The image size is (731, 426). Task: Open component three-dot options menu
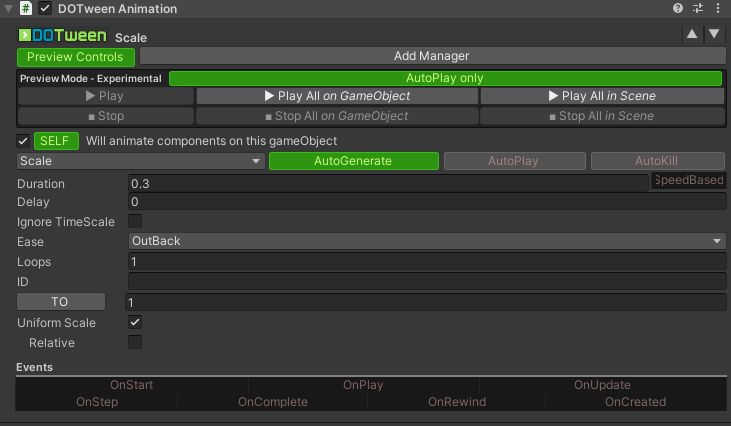718,8
